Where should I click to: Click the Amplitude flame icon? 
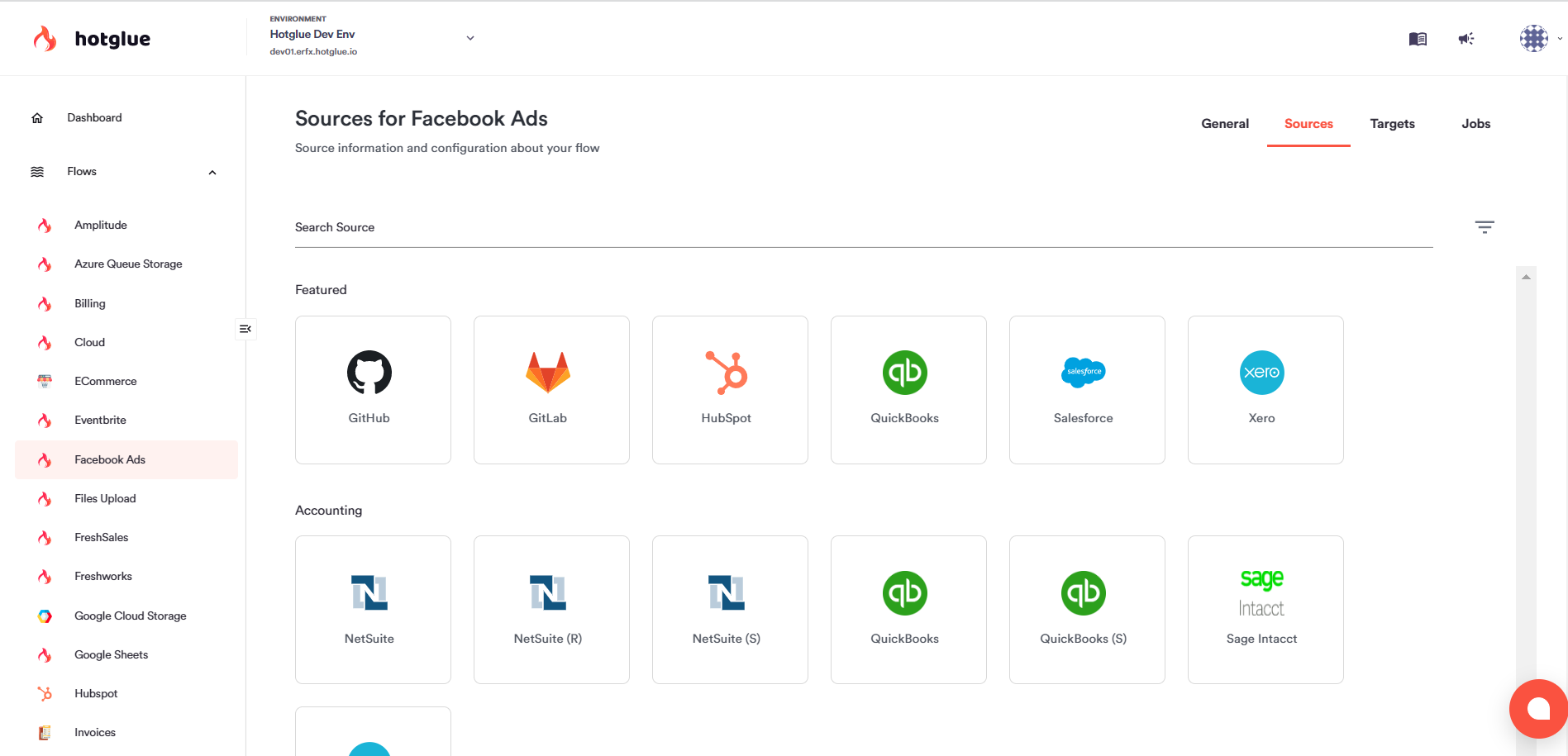(45, 226)
